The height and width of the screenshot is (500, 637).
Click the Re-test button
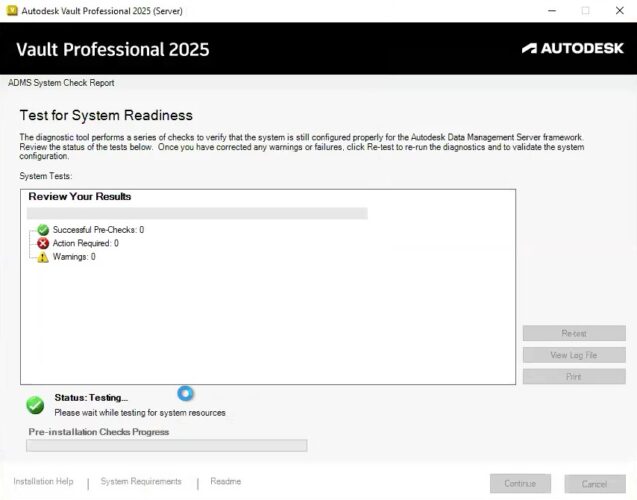(x=574, y=333)
